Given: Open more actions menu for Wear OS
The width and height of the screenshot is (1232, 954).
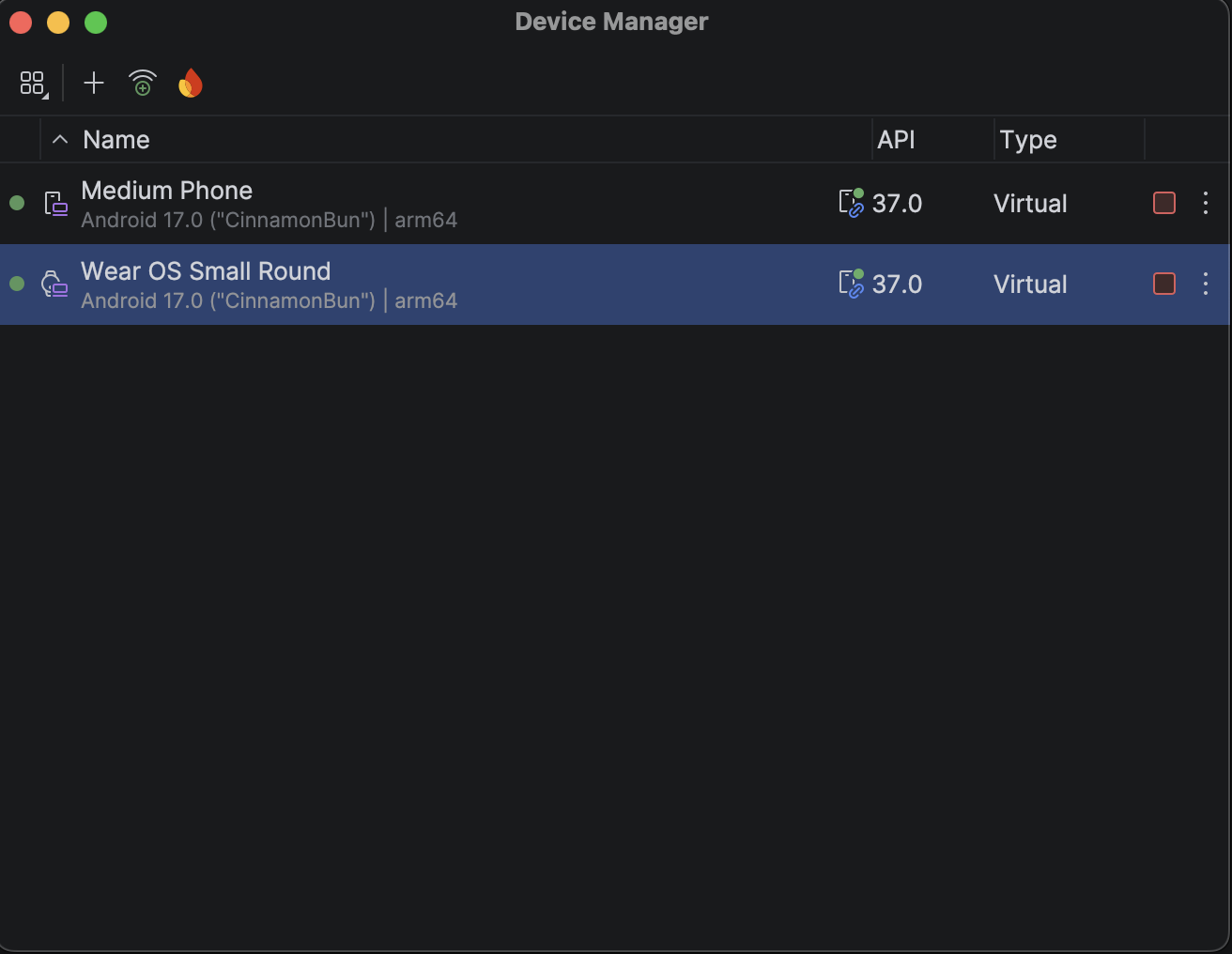Looking at the screenshot, I should coord(1206,284).
